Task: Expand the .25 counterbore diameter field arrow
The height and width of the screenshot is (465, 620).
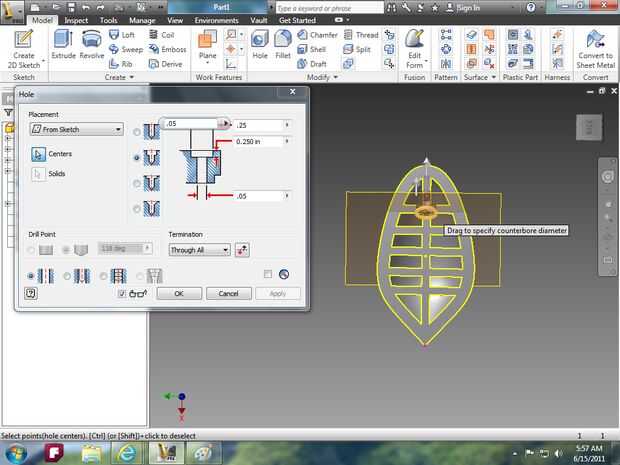Action: pos(287,125)
